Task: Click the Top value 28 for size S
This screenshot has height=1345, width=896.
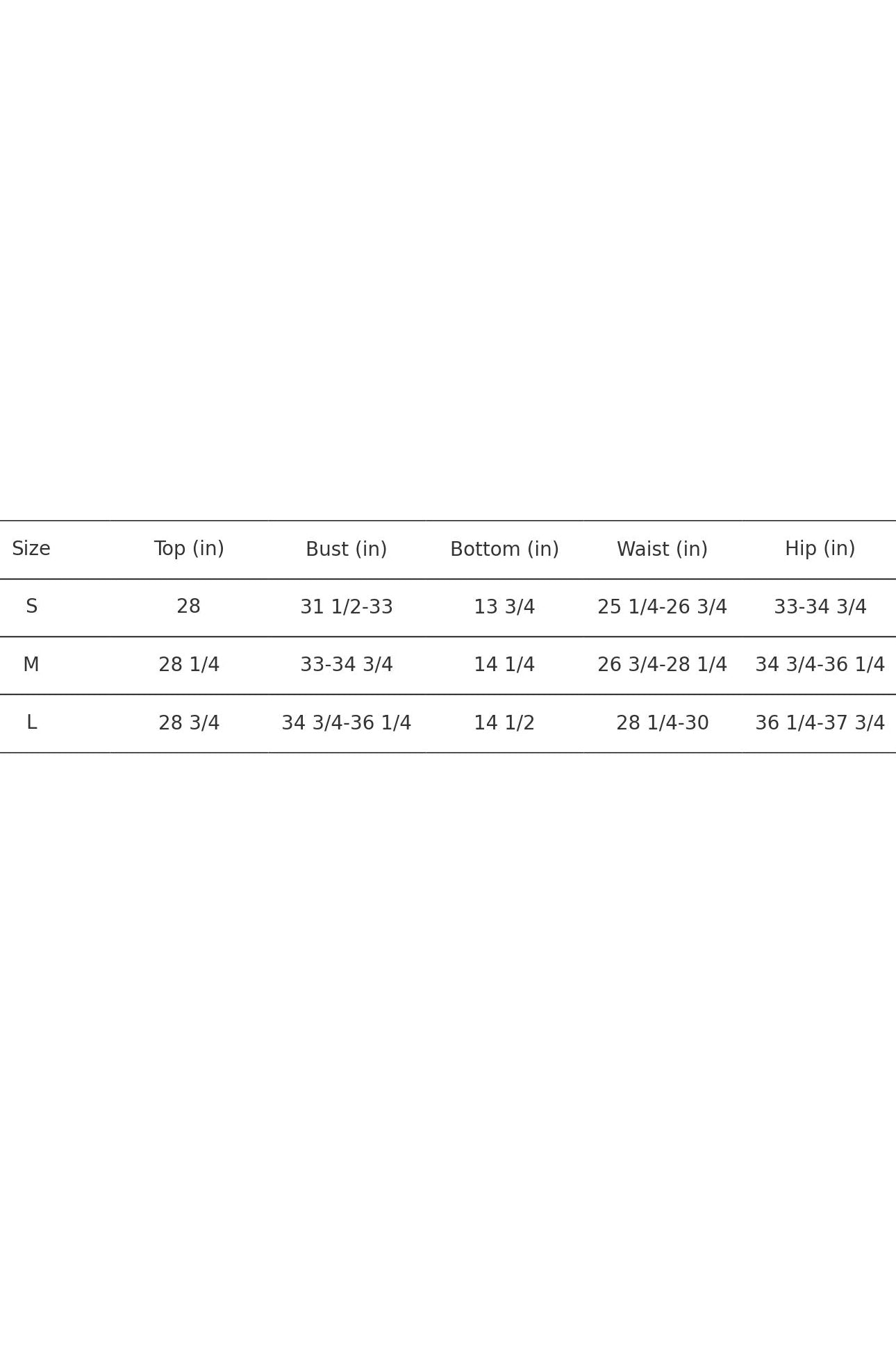Action: coord(189,607)
